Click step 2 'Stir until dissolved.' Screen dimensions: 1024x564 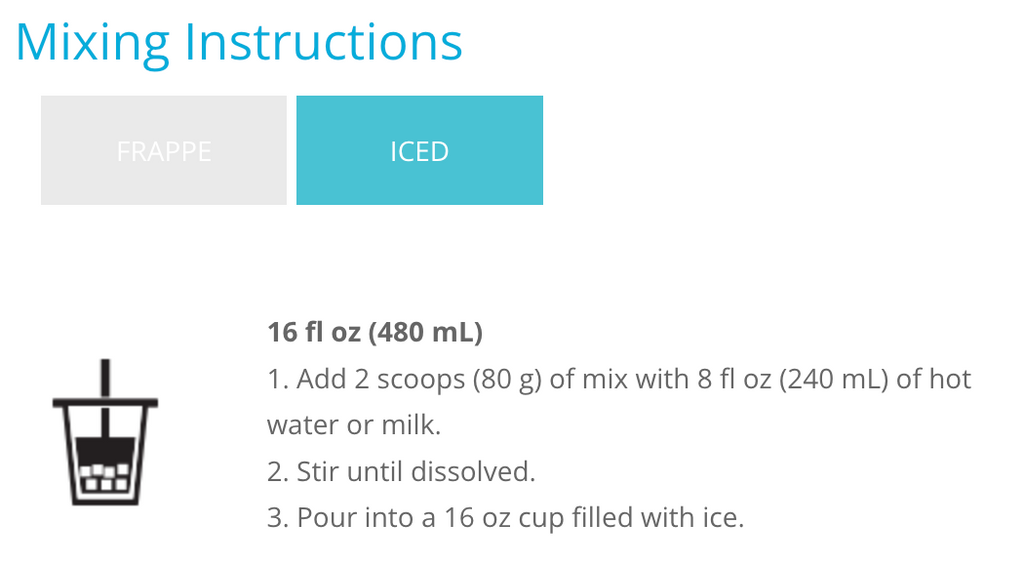(x=401, y=471)
